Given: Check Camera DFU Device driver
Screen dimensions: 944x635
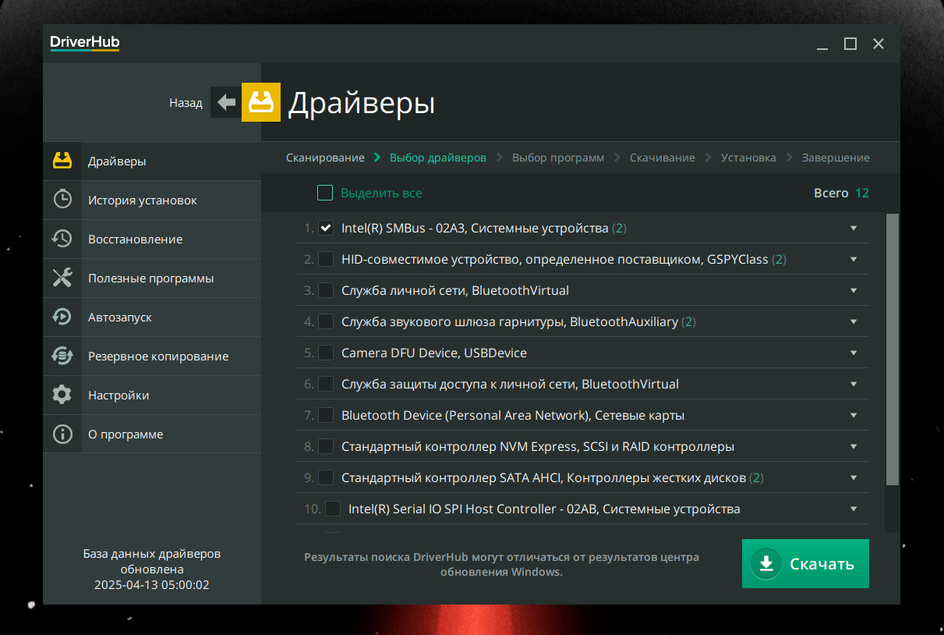Looking at the screenshot, I should pyautogui.click(x=326, y=353).
